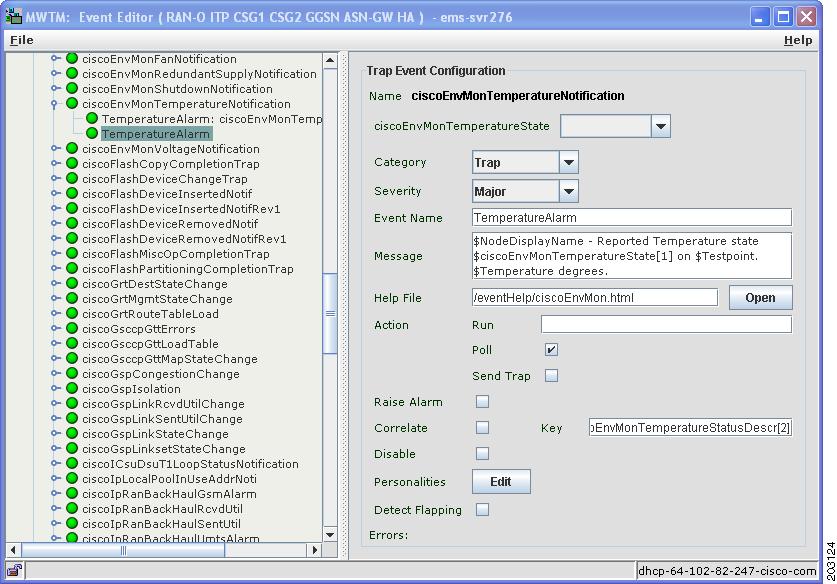Click green icon of ciscoIpRanBackHaulGsmAlarm
Viewport: 837px width, 584px height.
click(x=72, y=493)
